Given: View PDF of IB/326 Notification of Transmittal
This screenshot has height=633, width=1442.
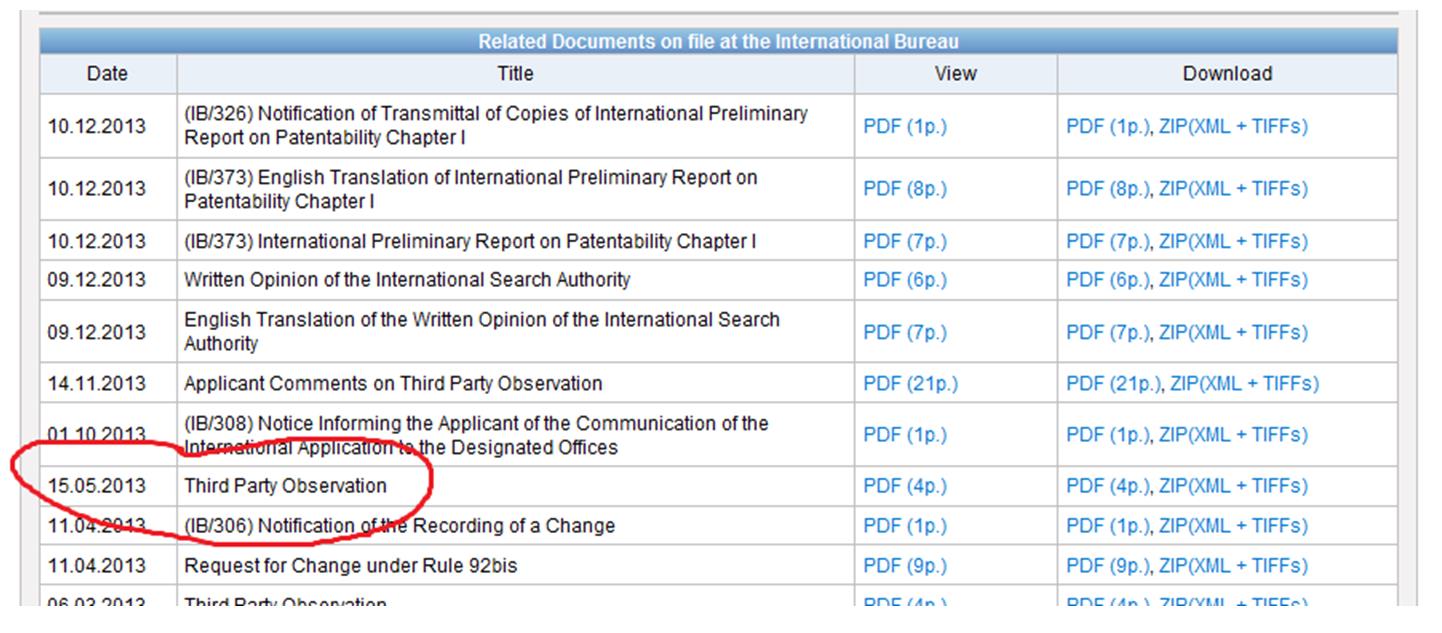Looking at the screenshot, I should pos(904,127).
